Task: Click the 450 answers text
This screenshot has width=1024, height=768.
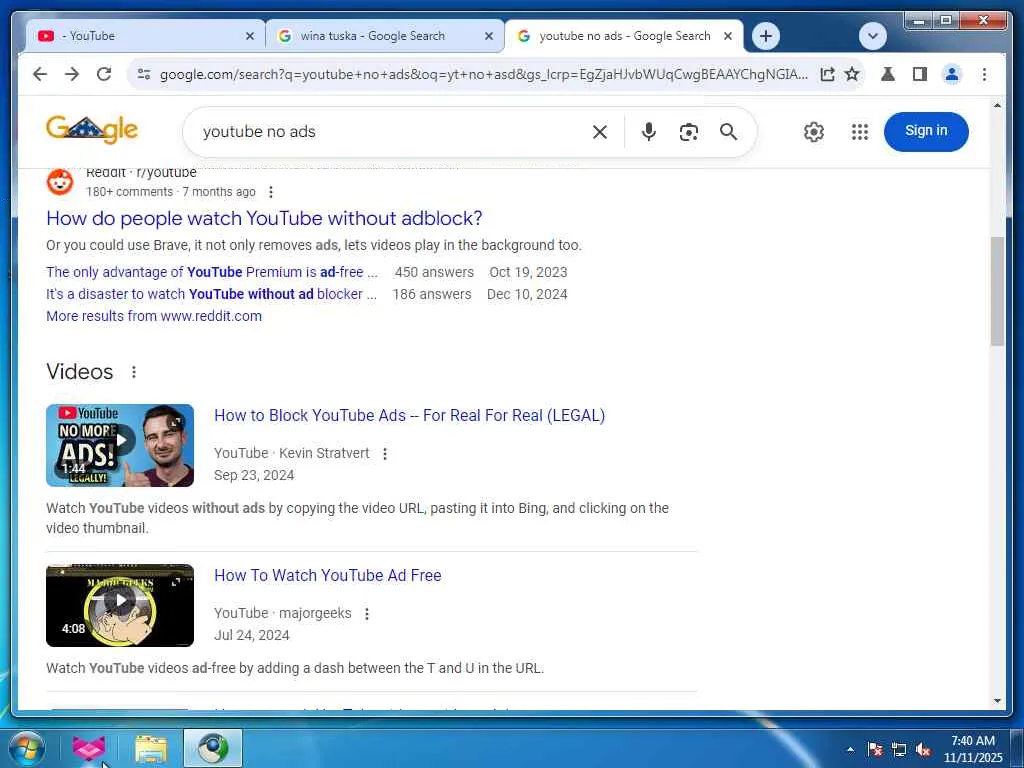Action: [434, 272]
